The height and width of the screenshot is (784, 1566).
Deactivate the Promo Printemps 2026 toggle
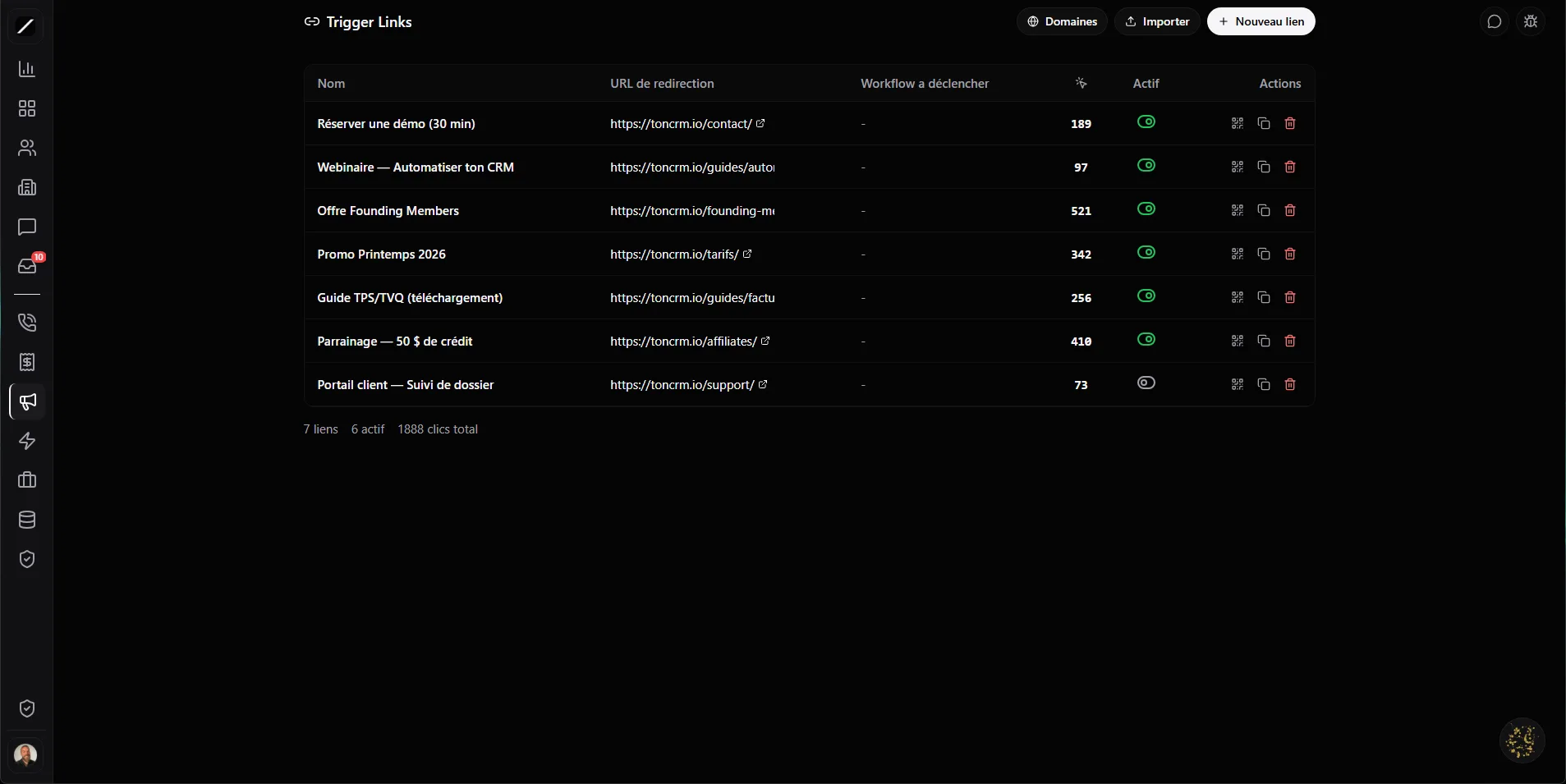point(1146,252)
